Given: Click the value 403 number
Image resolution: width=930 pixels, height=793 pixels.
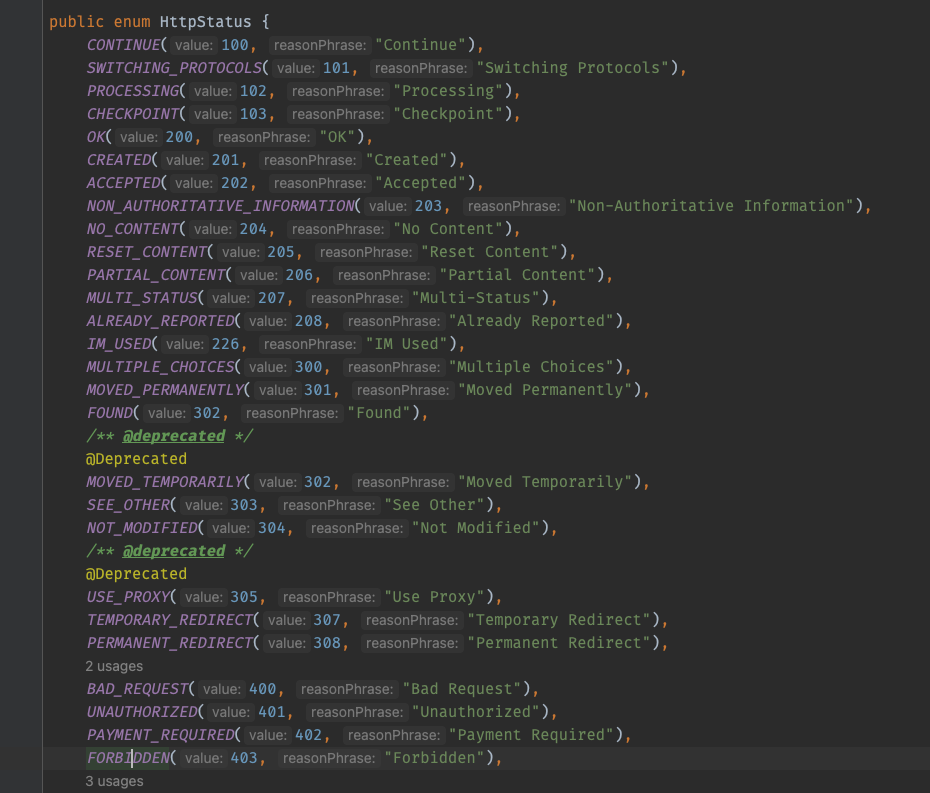Looking at the screenshot, I should 244,758.
